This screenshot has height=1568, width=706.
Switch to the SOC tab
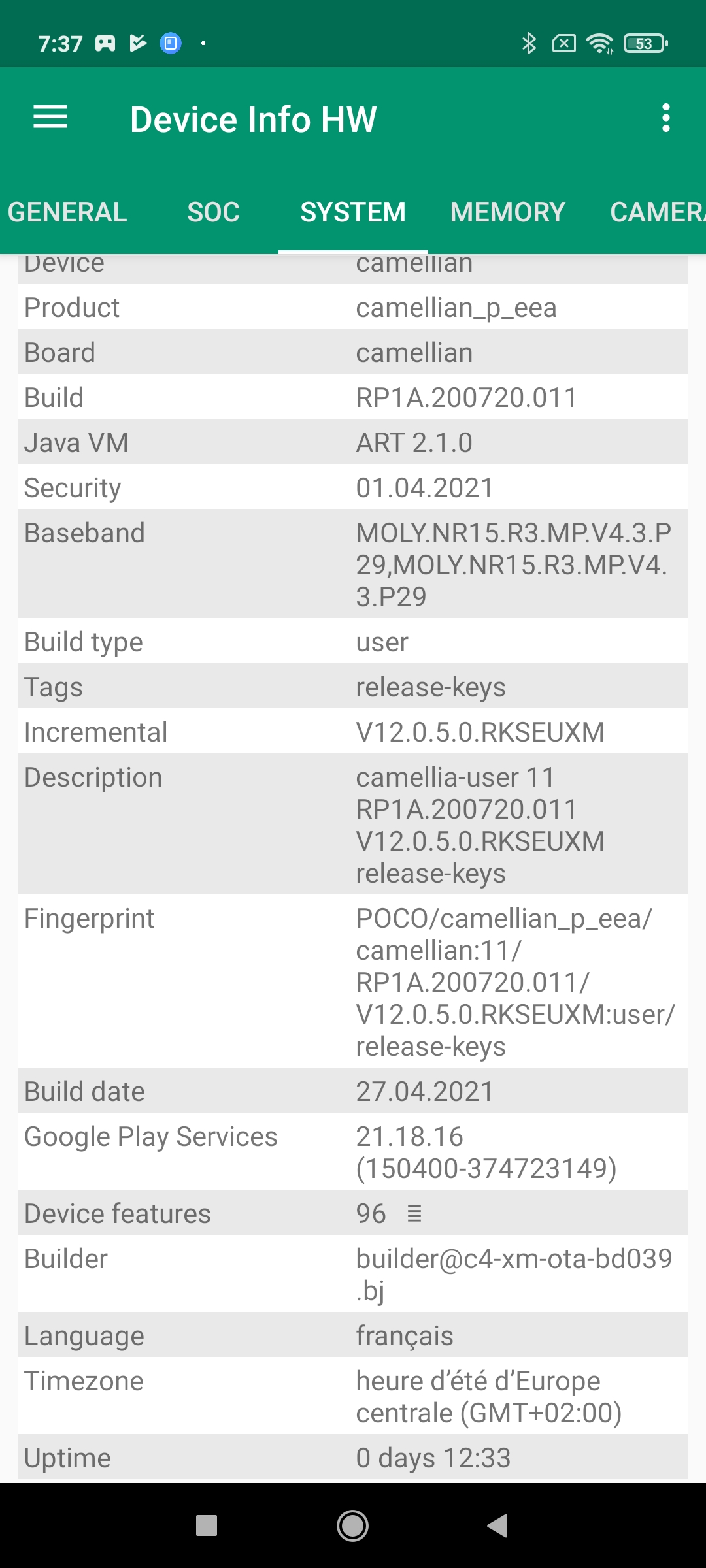pos(213,212)
